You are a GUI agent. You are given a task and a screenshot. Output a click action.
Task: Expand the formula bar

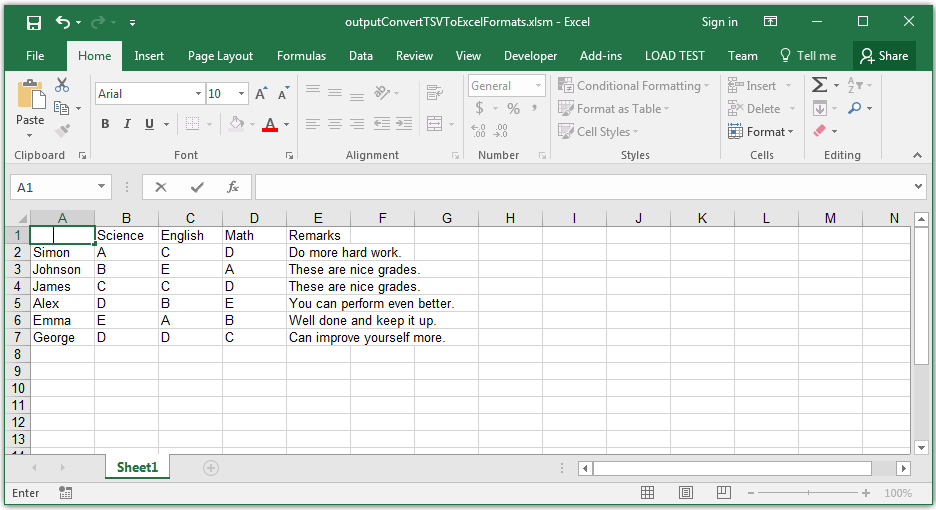(918, 186)
